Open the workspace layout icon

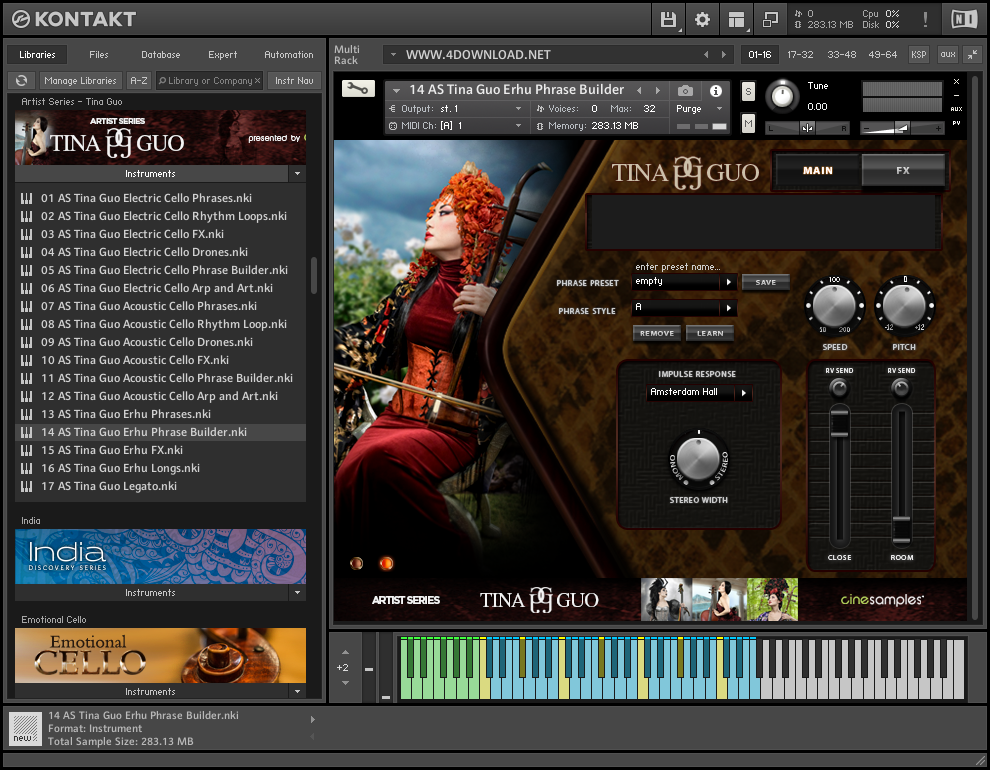pyautogui.click(x=736, y=20)
